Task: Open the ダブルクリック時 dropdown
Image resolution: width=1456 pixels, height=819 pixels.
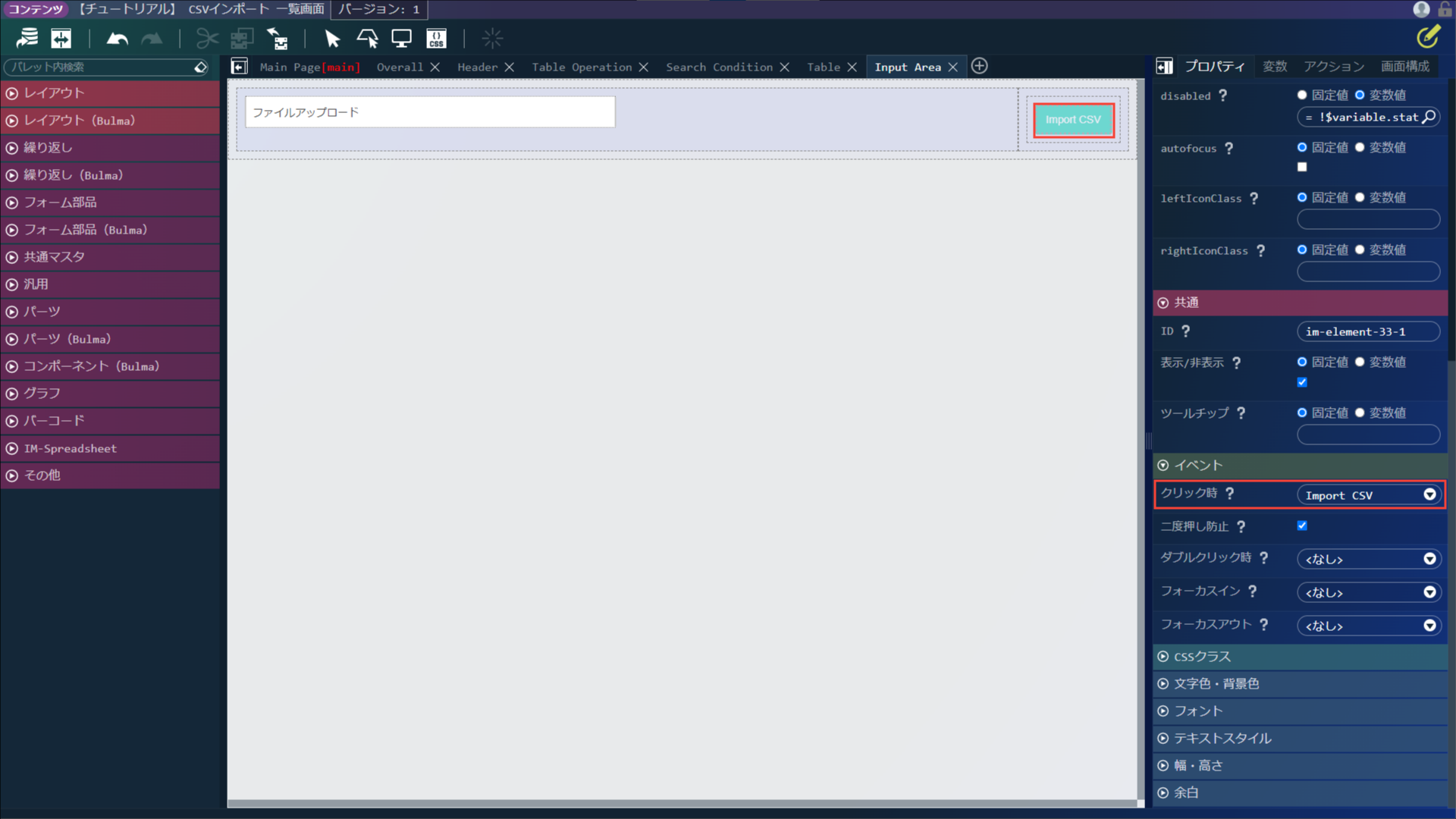Action: (1369, 559)
